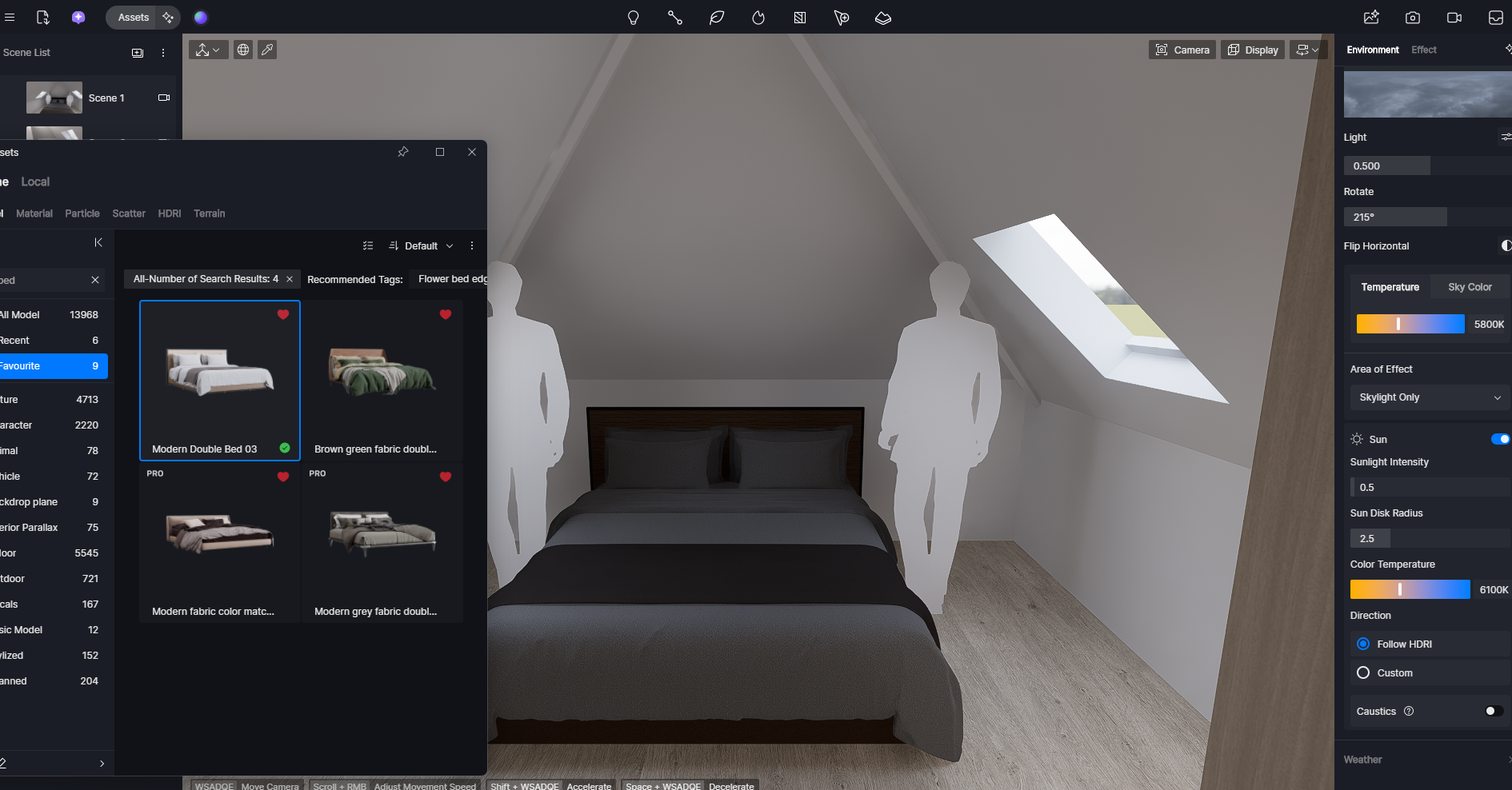
Task: Toggle the Sun switch off
Action: pos(1500,439)
